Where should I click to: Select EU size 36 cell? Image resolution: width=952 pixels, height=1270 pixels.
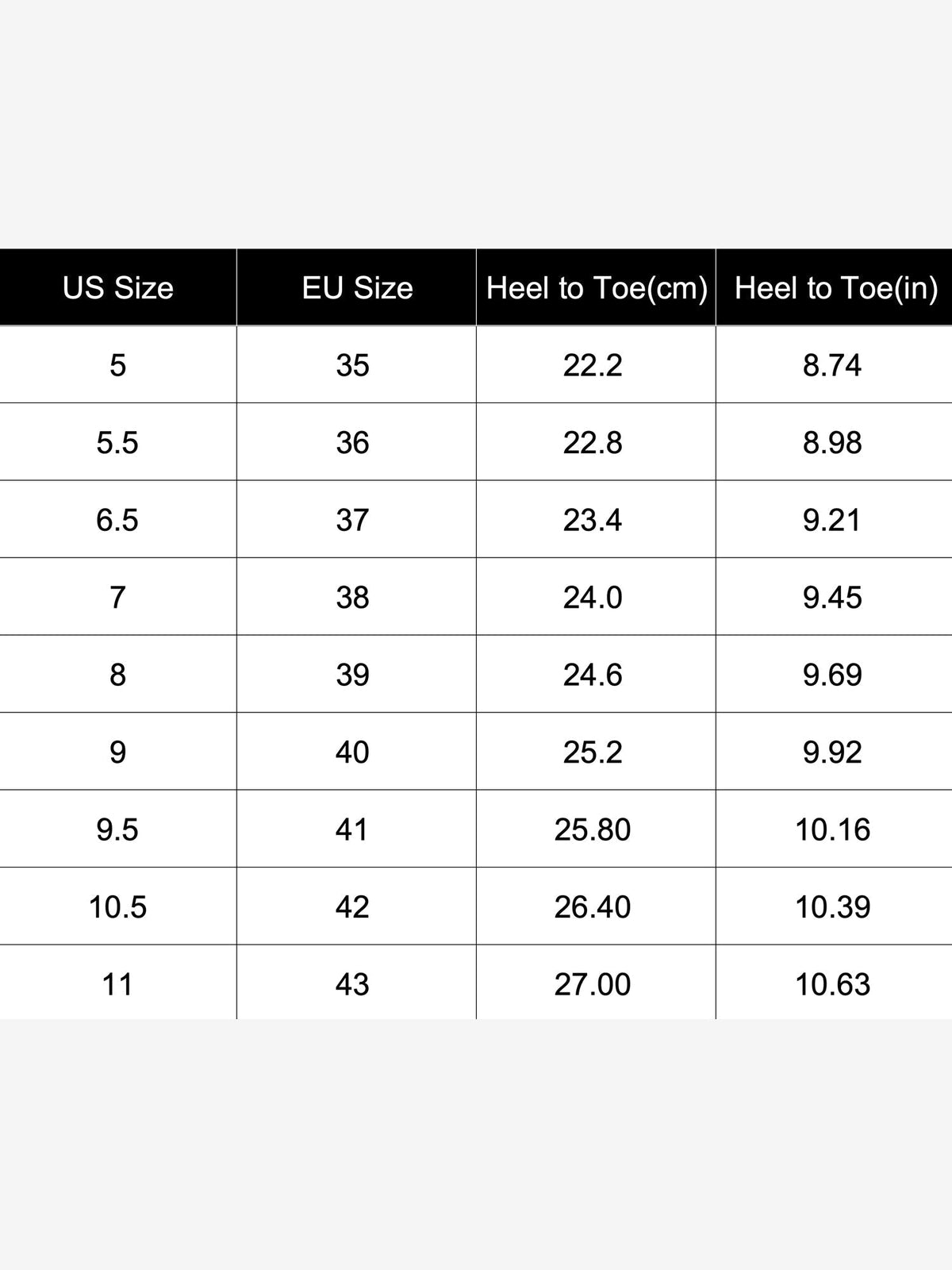(357, 442)
